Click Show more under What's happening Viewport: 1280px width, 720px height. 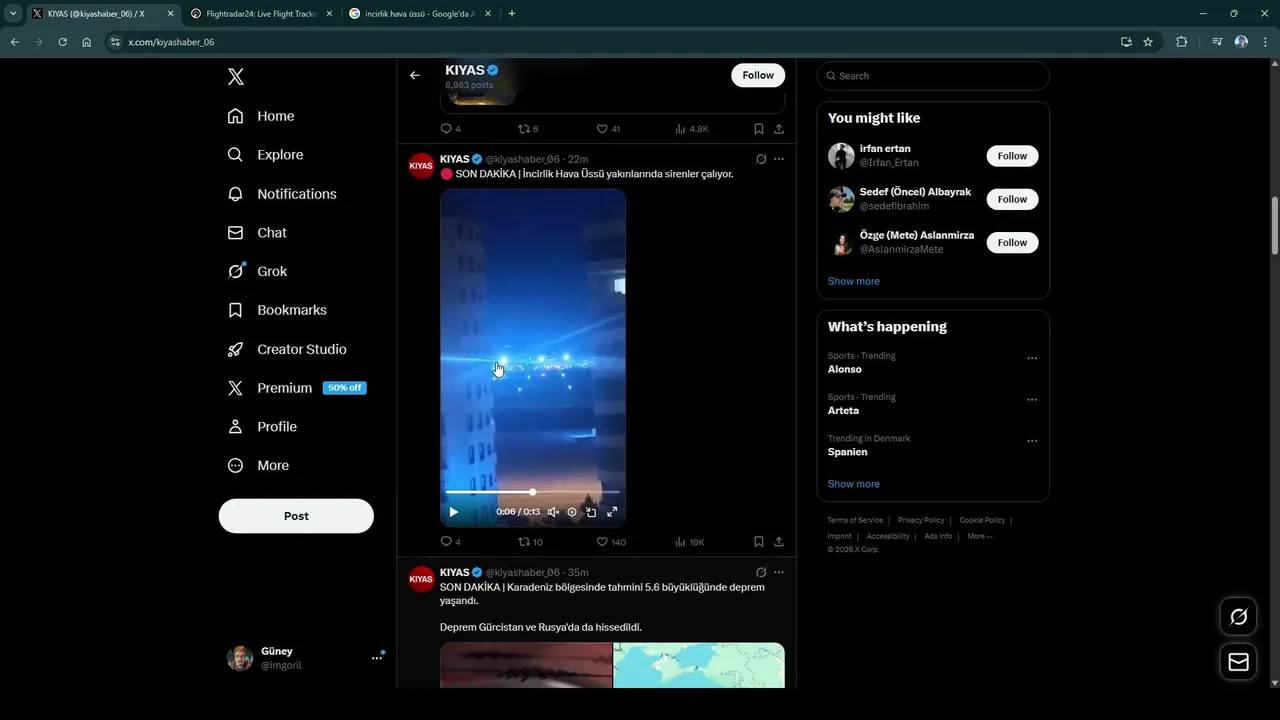[854, 484]
